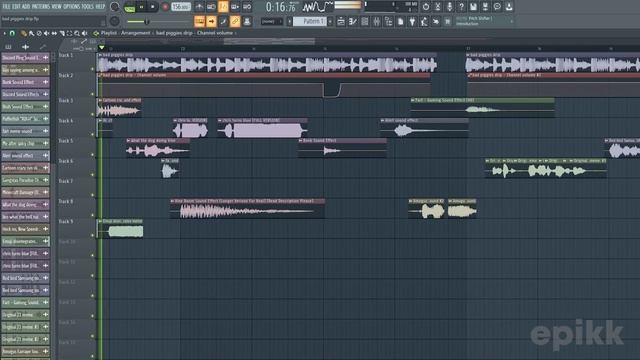Mute Track 1 using its green dot
This screenshot has height=360, width=640.
tap(93, 69)
